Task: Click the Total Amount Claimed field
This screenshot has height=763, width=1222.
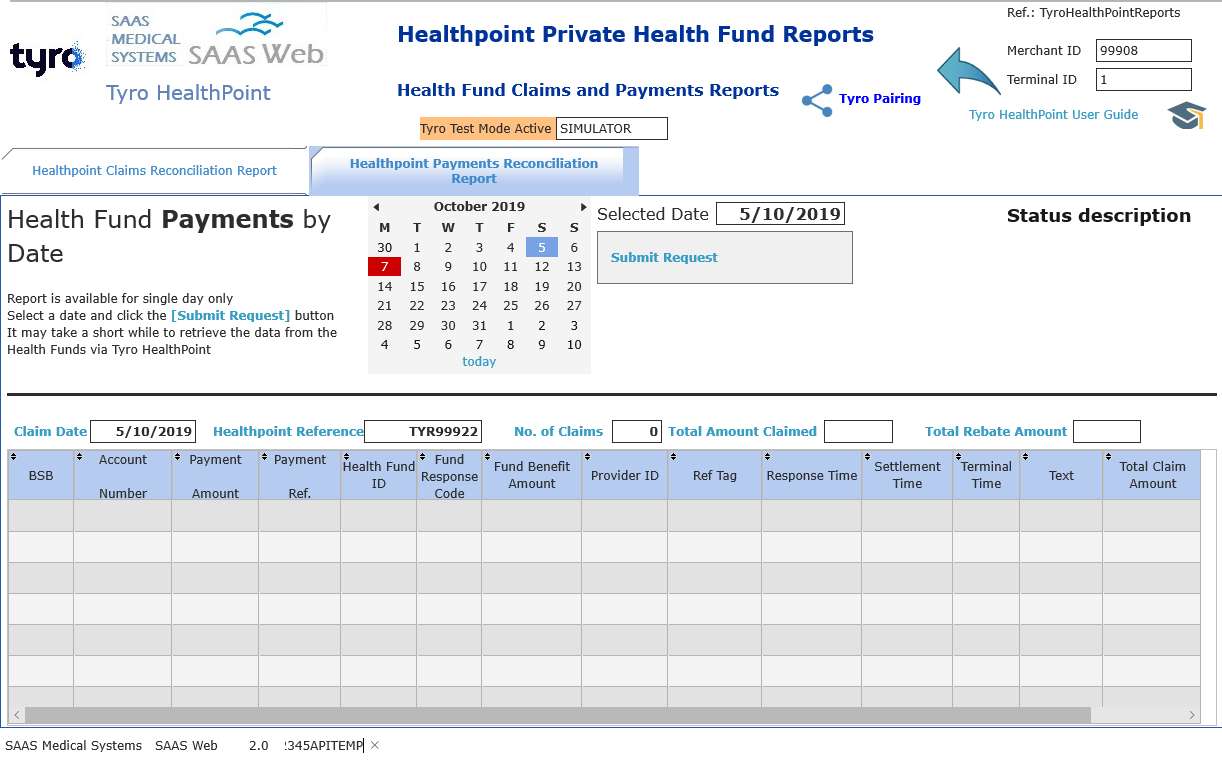Action: click(x=858, y=432)
